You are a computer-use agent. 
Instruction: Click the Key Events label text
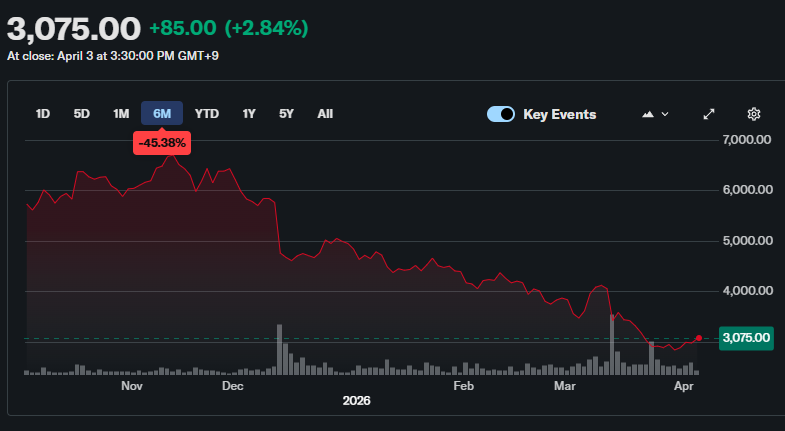[560, 115]
